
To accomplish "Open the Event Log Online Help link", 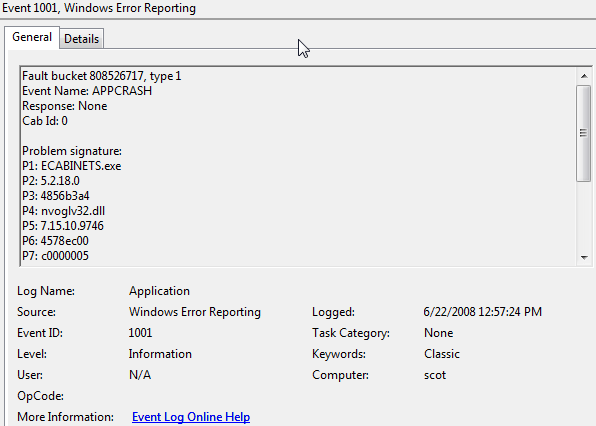I will click(191, 417).
